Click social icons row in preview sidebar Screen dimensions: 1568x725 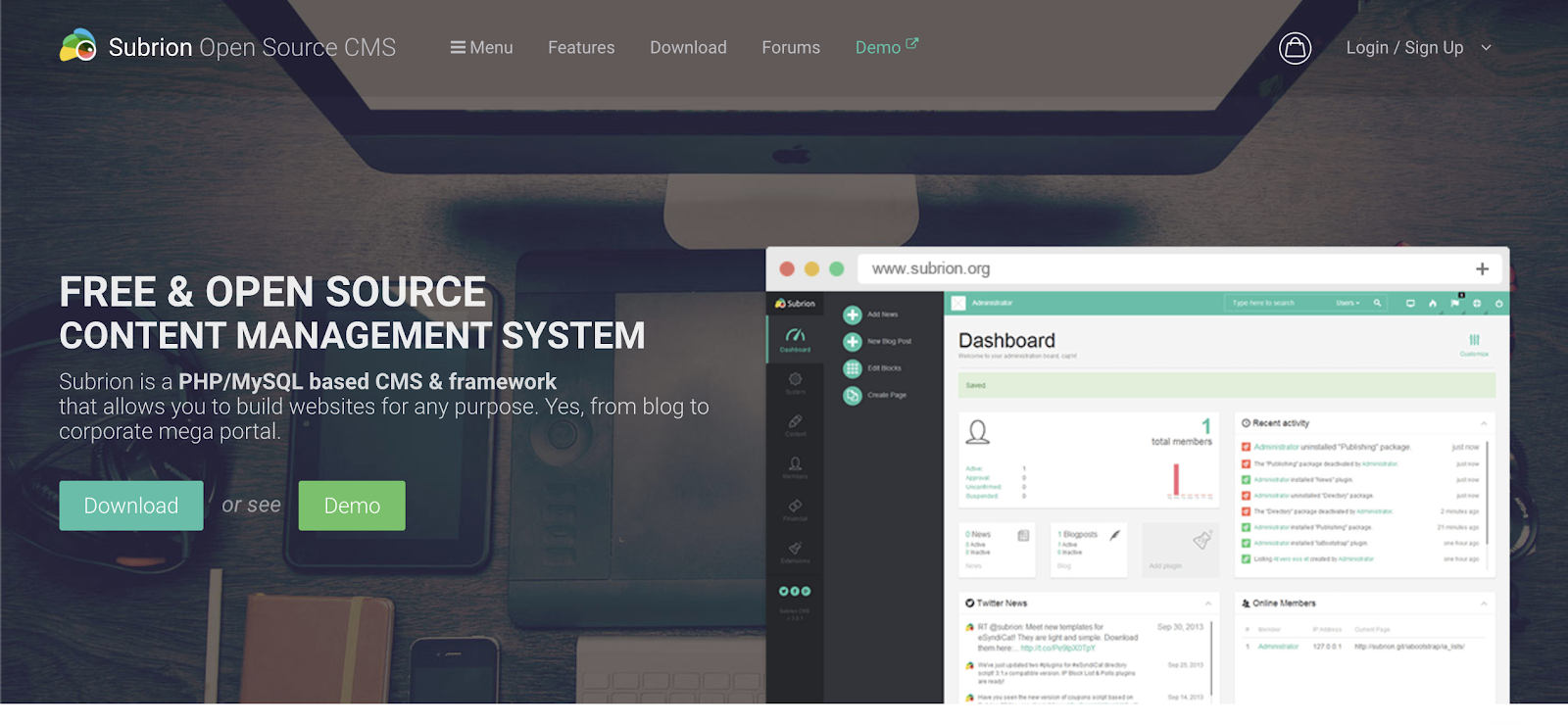click(x=795, y=591)
